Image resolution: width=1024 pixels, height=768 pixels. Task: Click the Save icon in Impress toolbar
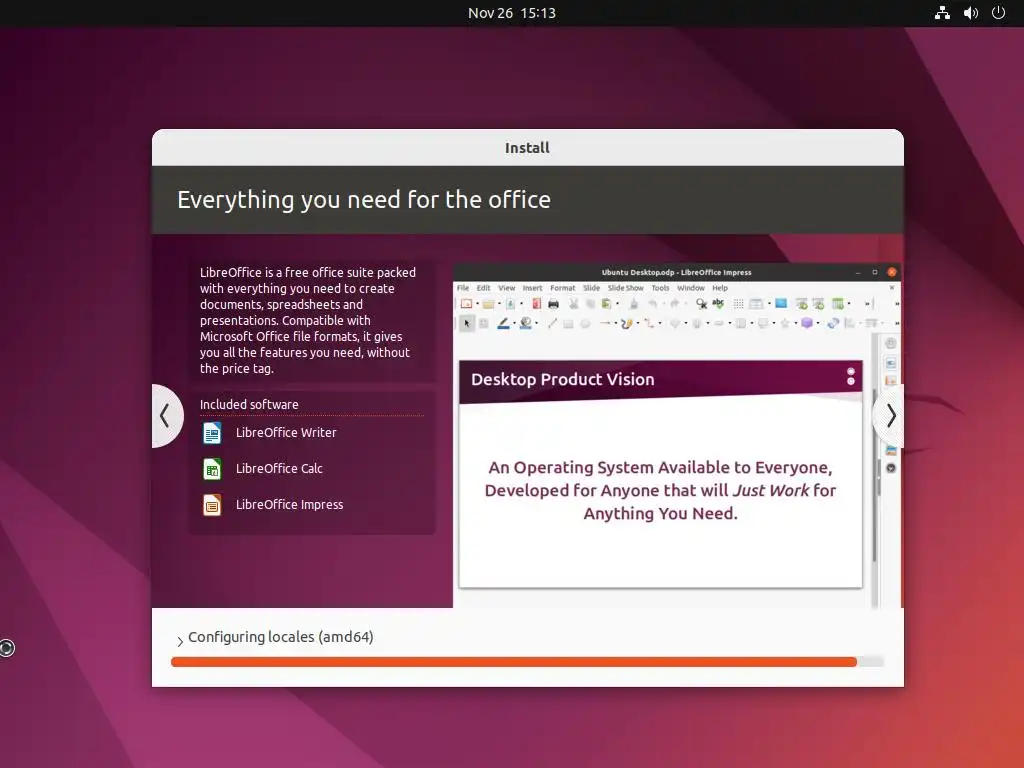pyautogui.click(x=511, y=304)
